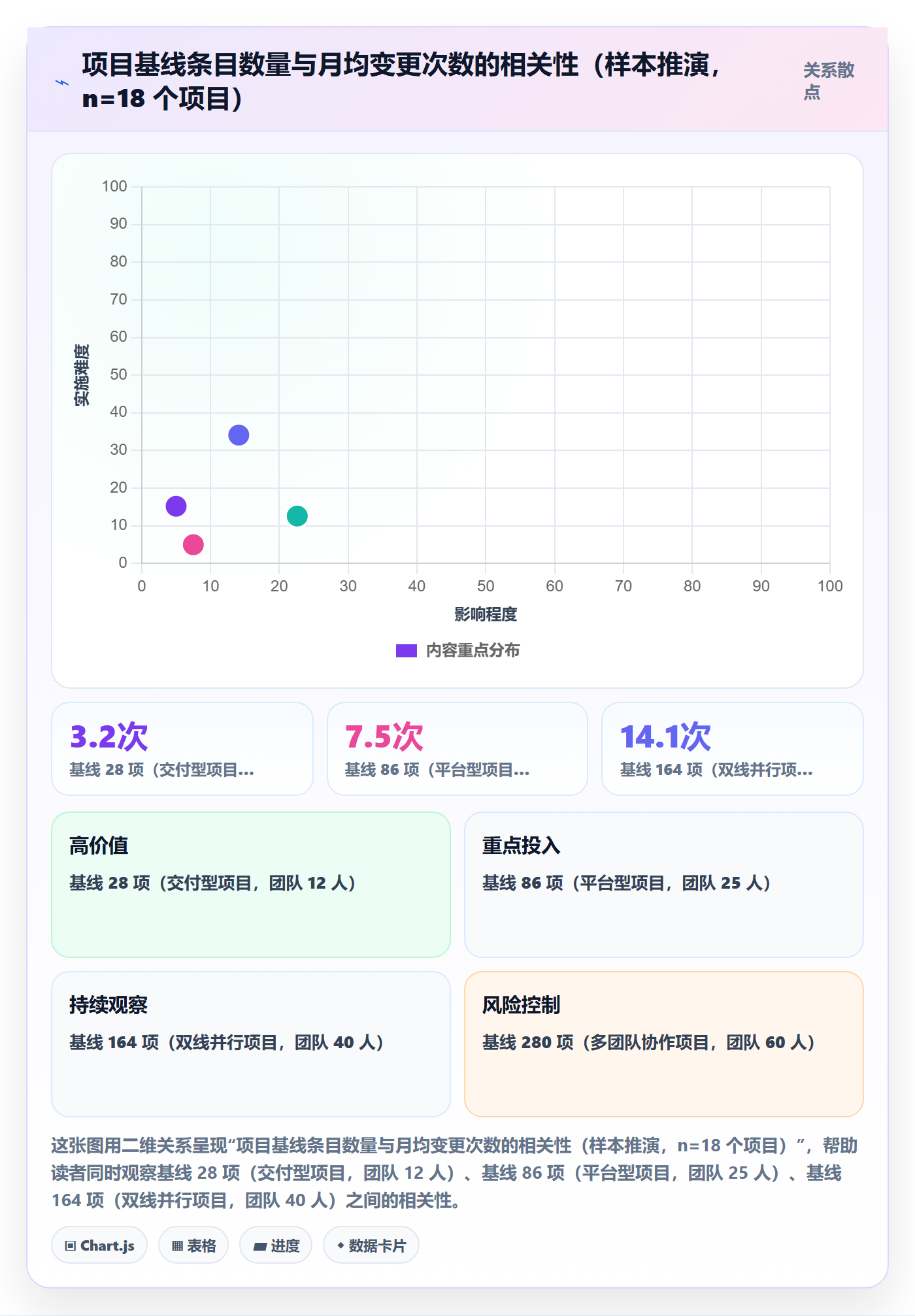The height and width of the screenshot is (1316, 915).
Task: Select the 进度 tag
Action: (276, 1245)
